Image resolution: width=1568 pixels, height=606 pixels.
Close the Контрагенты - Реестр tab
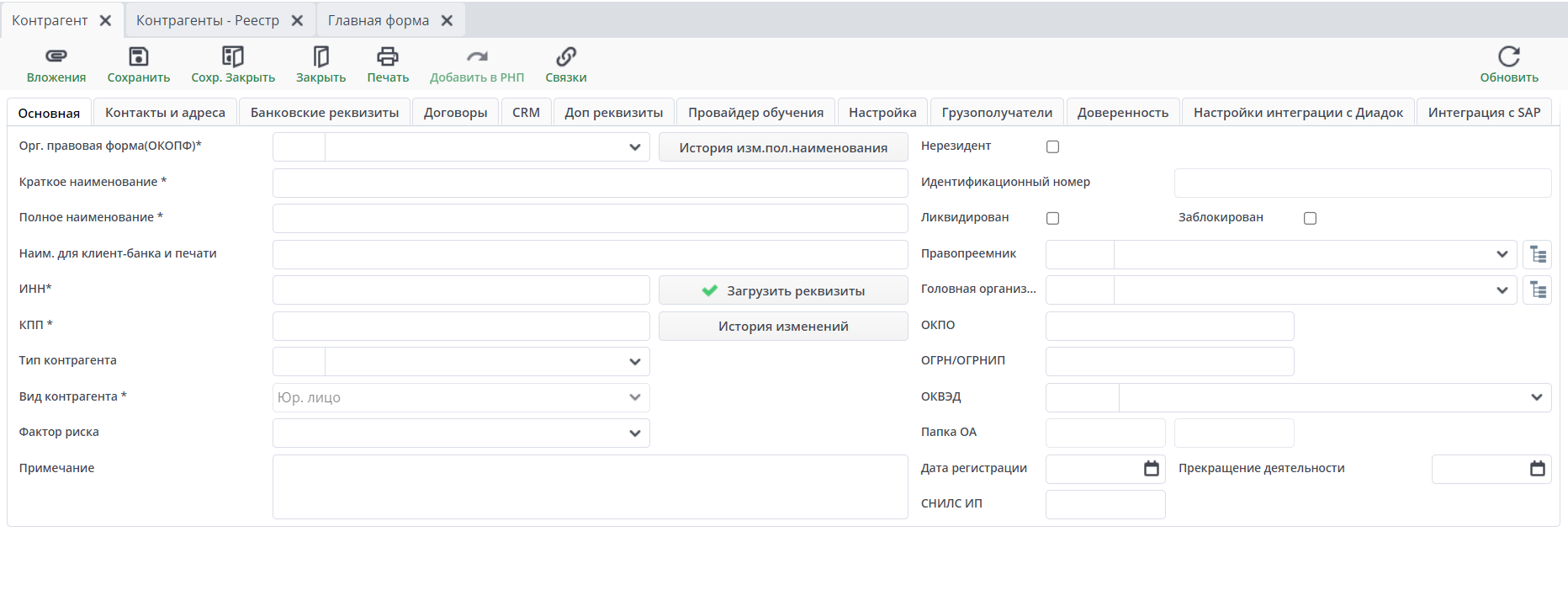pyautogui.click(x=297, y=21)
